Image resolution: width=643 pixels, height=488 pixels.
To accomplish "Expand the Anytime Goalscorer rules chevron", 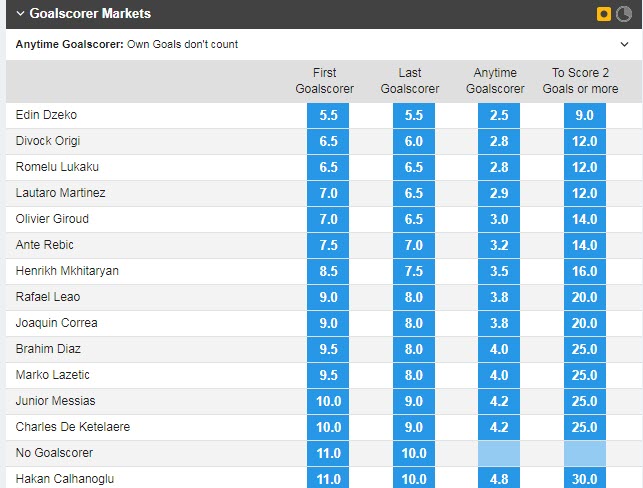I will [625, 44].
